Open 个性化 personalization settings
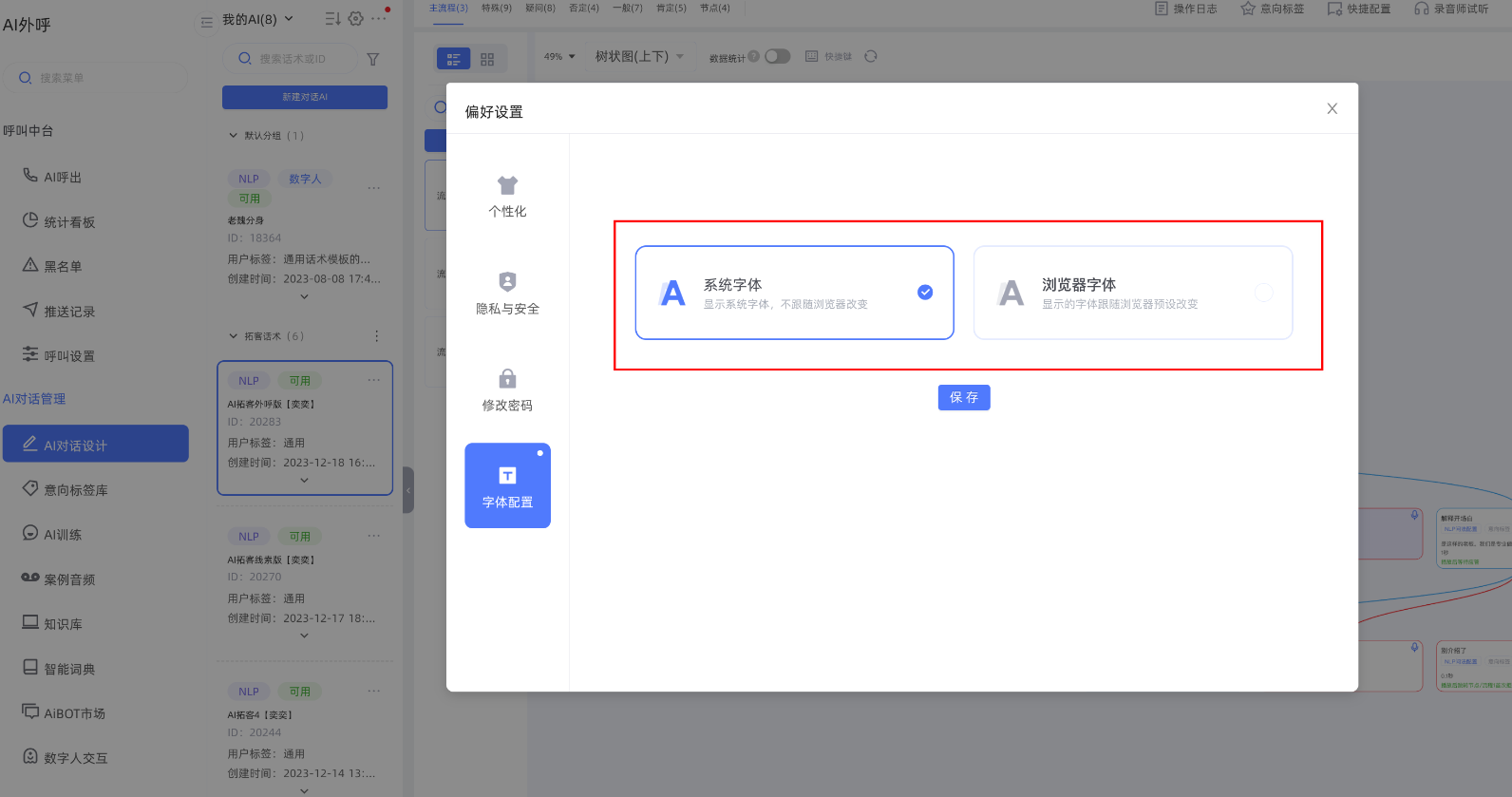The width and height of the screenshot is (1512, 797). (x=507, y=197)
